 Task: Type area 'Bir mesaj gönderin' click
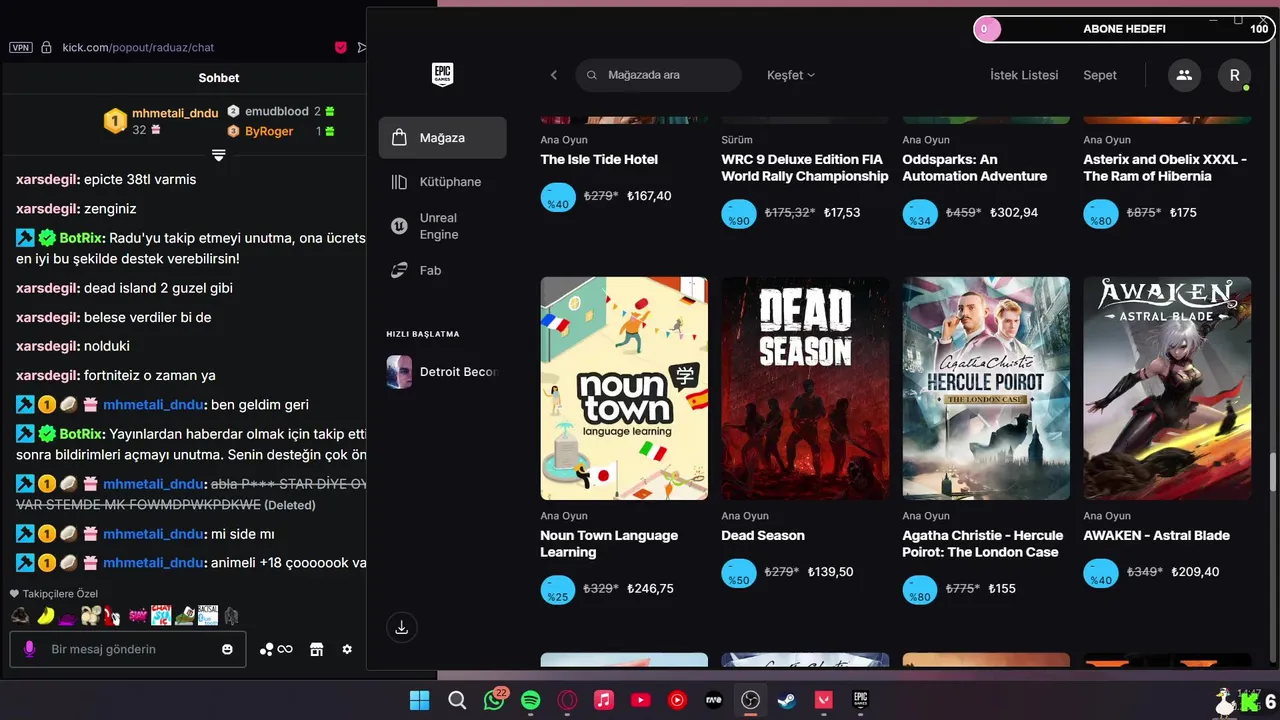pyautogui.click(x=127, y=649)
